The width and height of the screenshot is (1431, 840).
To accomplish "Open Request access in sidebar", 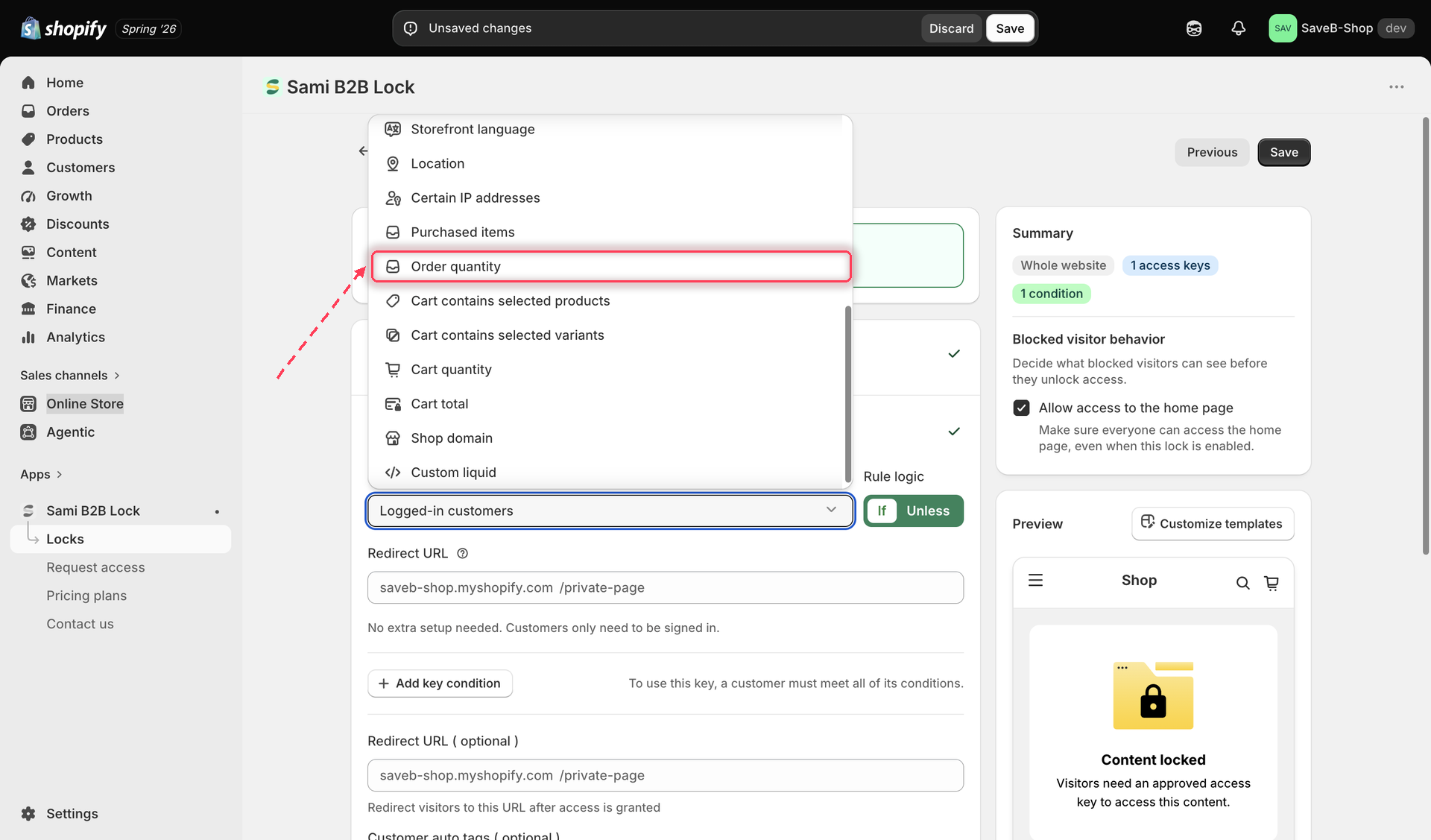I will [95, 568].
